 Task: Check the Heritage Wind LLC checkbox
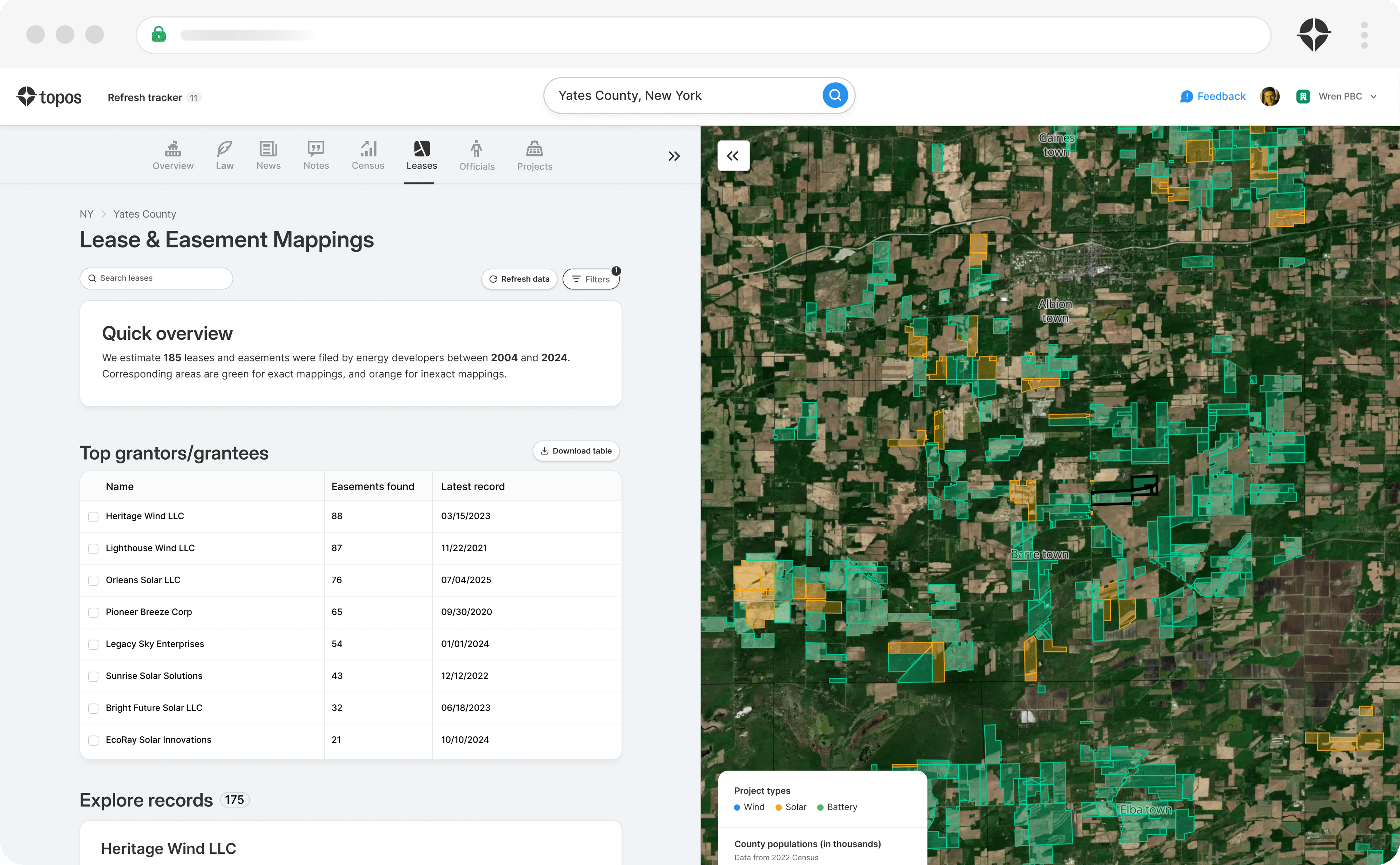pyautogui.click(x=93, y=517)
